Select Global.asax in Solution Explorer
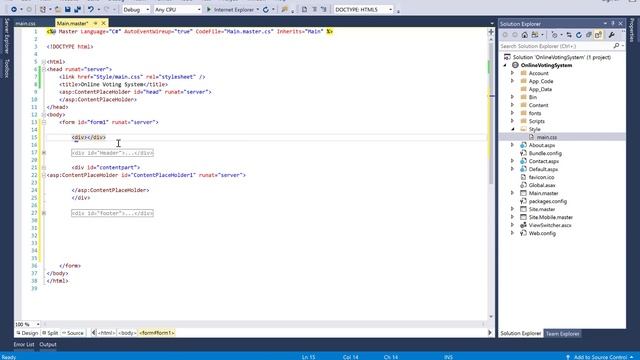The width and height of the screenshot is (640, 360). (x=542, y=185)
